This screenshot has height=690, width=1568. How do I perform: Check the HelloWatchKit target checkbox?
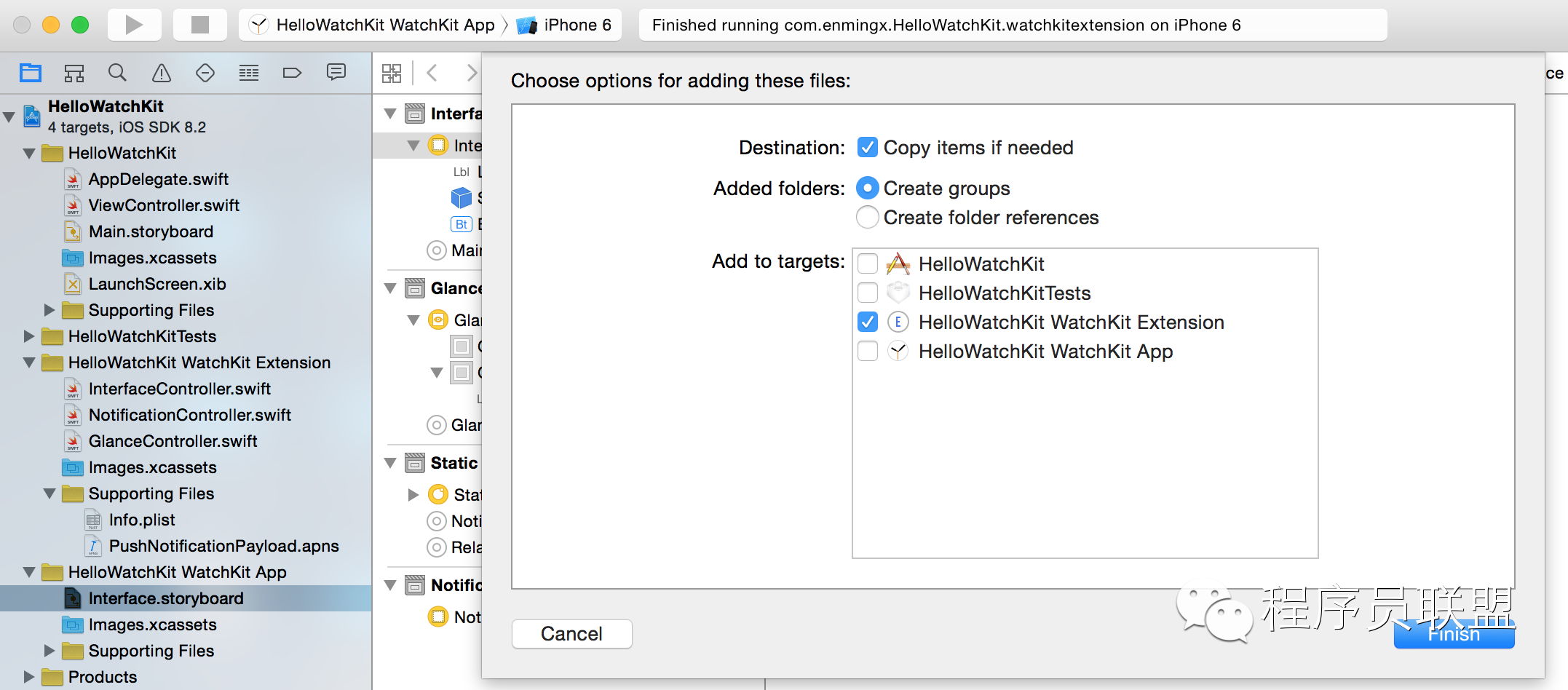pos(868,263)
